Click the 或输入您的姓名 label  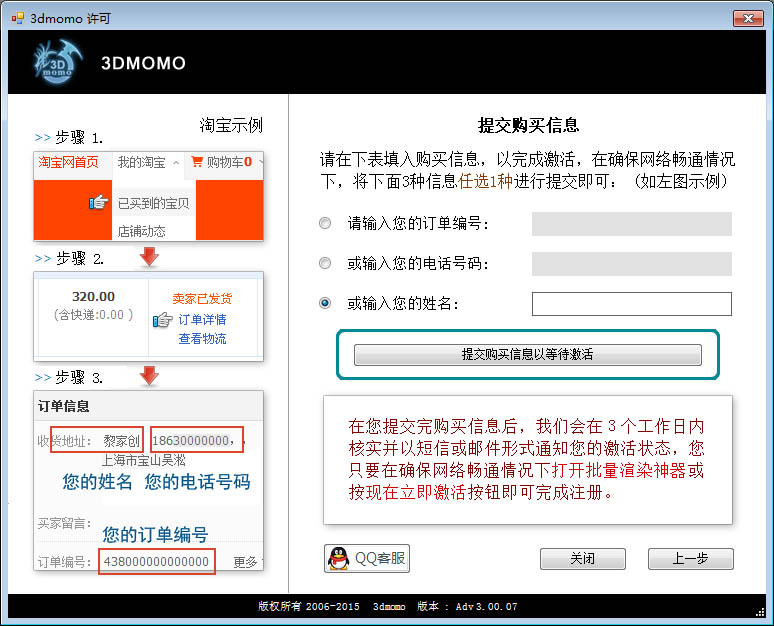(403, 304)
